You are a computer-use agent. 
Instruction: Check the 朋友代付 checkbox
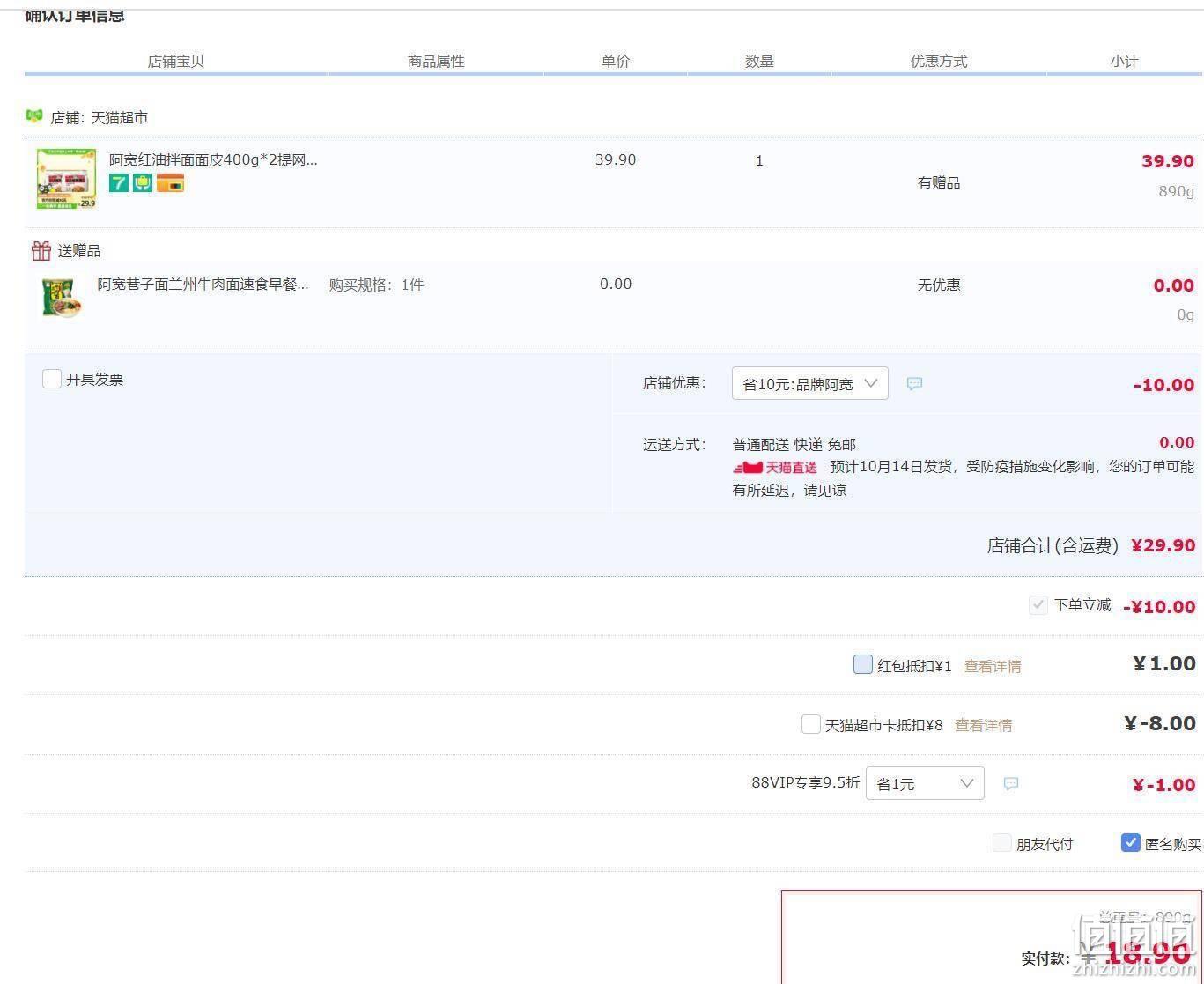tap(1002, 843)
